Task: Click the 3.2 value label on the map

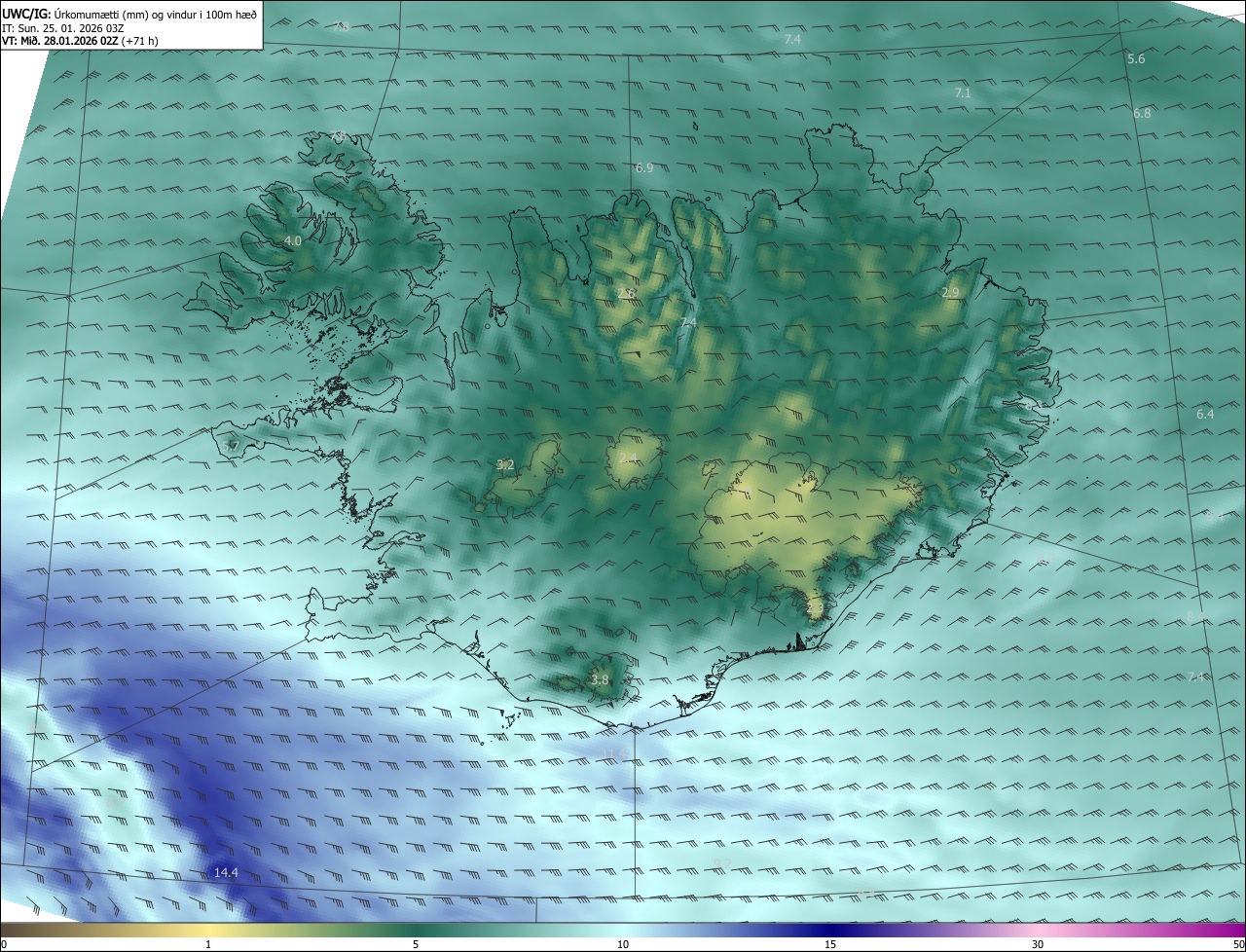Action: [505, 464]
